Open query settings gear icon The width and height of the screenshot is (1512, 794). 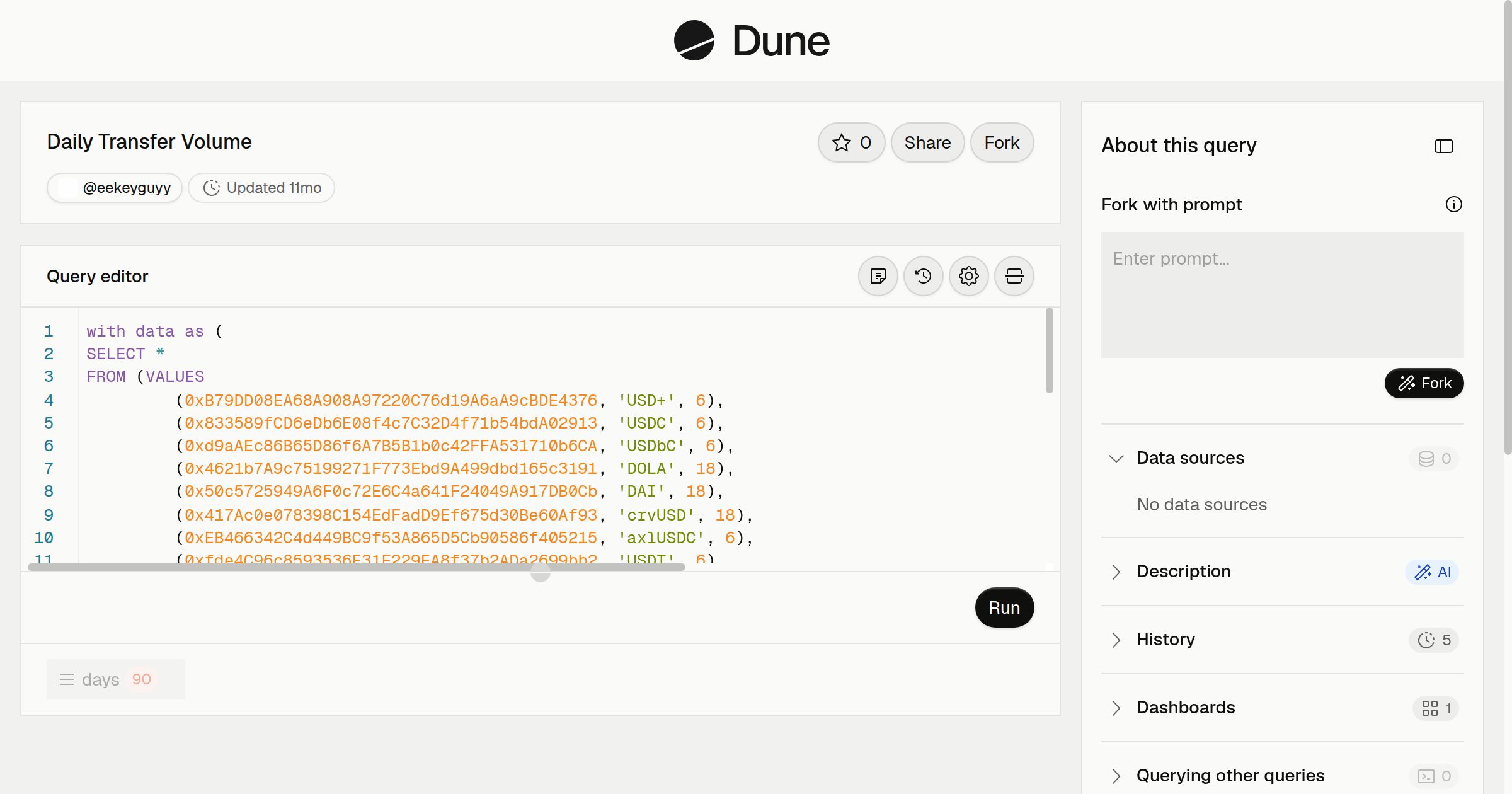968,276
